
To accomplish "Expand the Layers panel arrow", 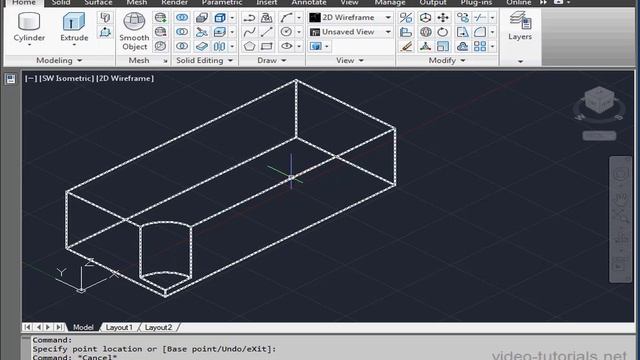I will [520, 61].
